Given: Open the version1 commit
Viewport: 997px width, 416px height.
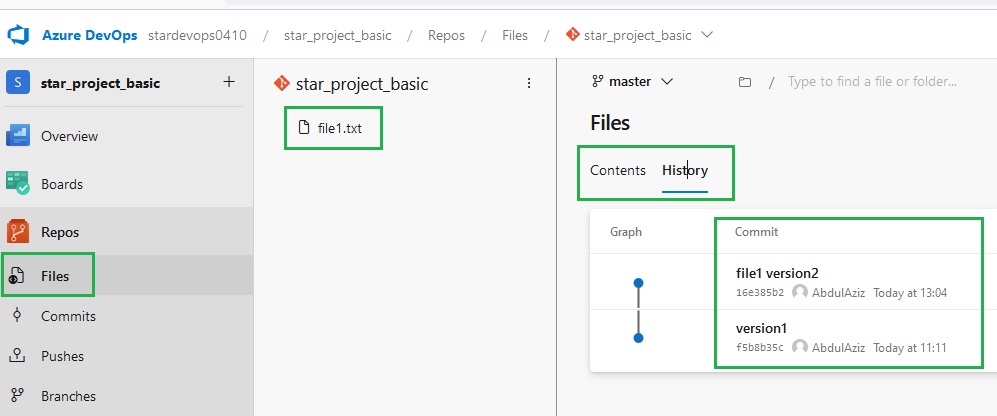Looking at the screenshot, I should 761,328.
